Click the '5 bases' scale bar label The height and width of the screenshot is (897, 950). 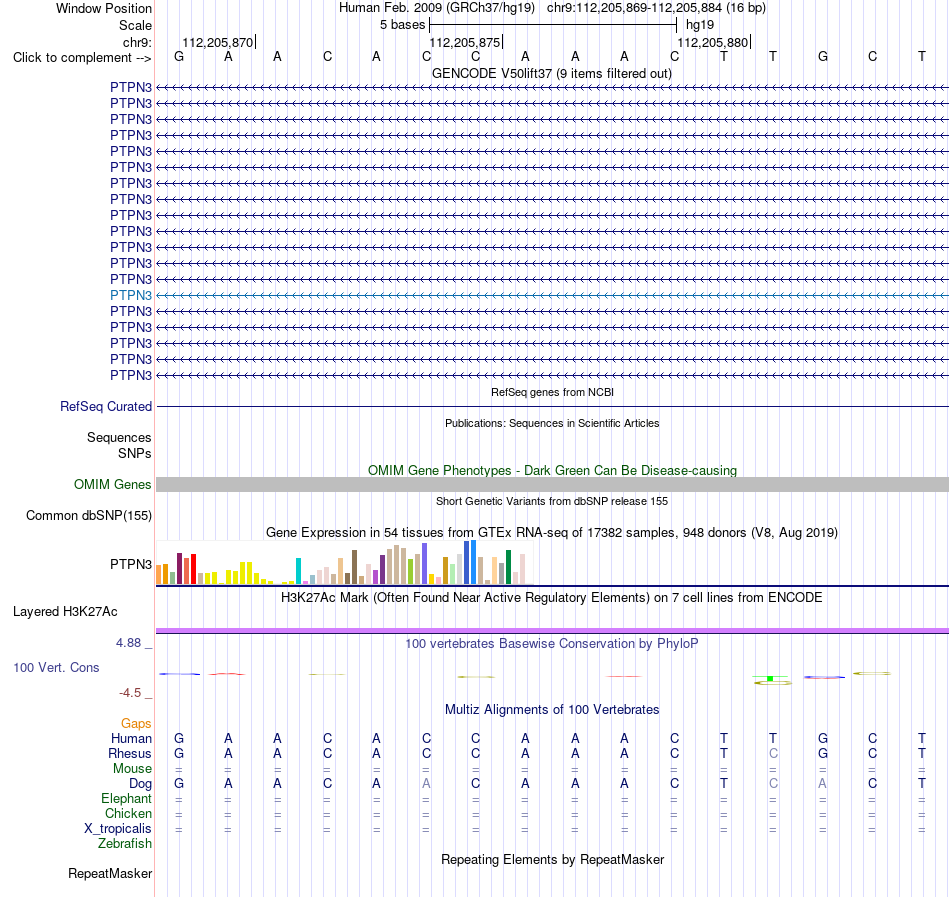click(402, 25)
